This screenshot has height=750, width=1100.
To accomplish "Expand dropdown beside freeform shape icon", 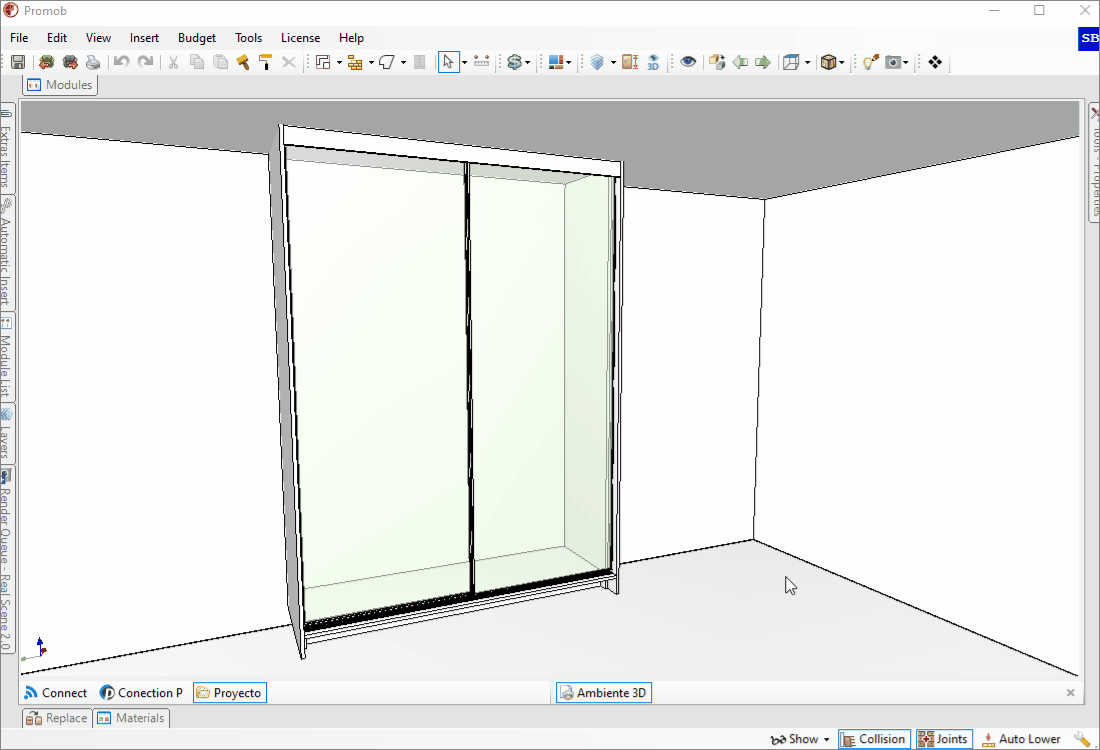I will [x=403, y=62].
